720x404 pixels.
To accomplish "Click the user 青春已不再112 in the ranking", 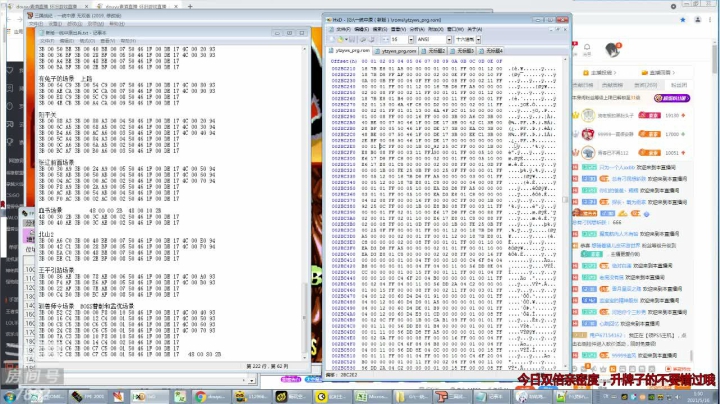I will (613, 152).
